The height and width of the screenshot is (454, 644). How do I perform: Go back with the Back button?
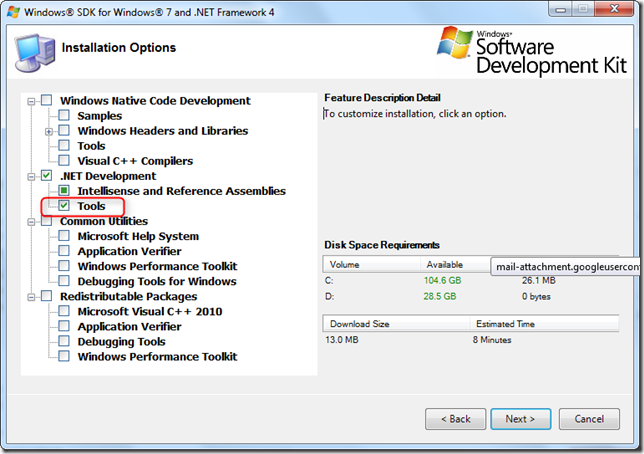point(455,419)
